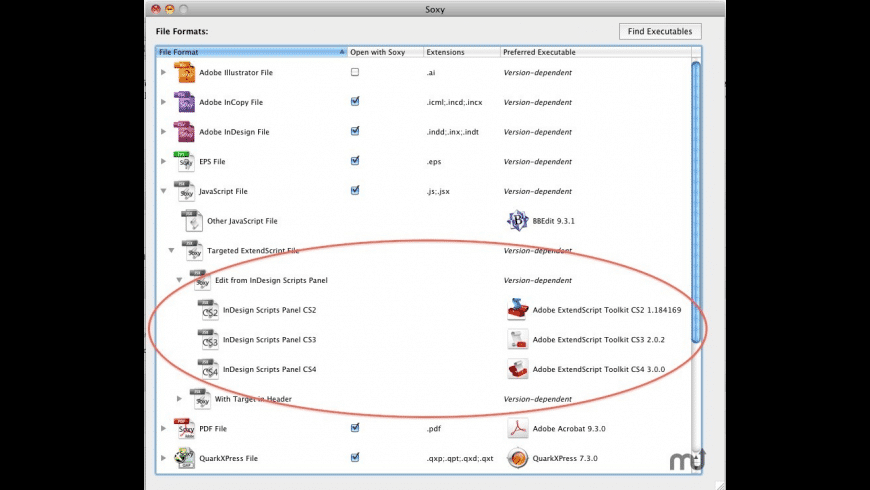
Task: Click the ExtendScript Toolkit CS2 icon
Action: click(x=518, y=310)
